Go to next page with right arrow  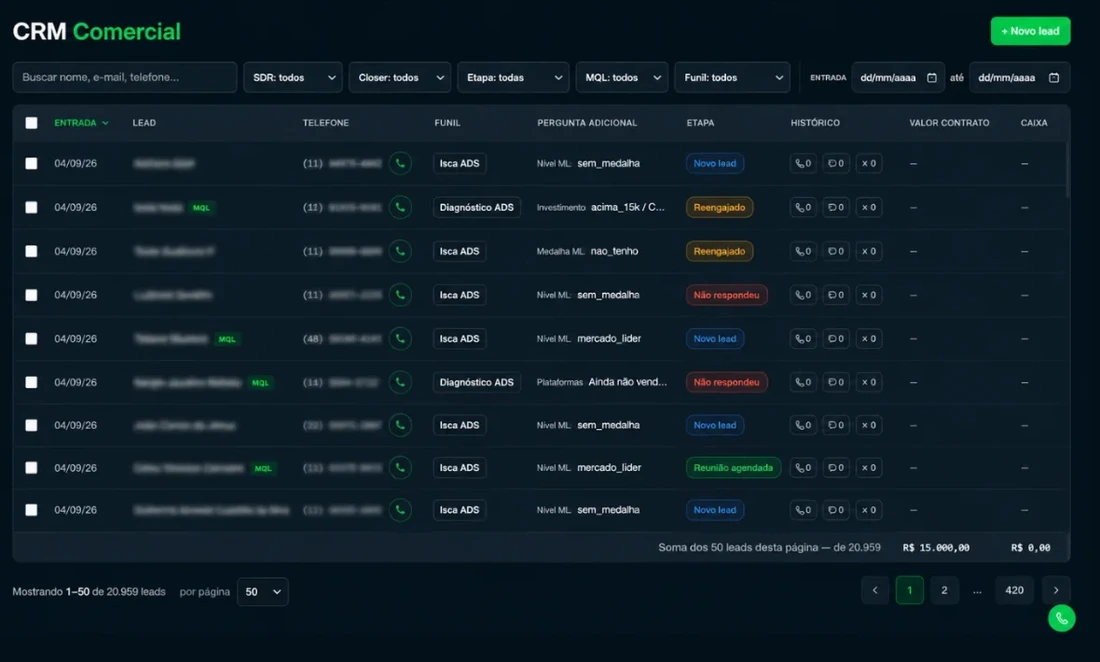point(1056,590)
